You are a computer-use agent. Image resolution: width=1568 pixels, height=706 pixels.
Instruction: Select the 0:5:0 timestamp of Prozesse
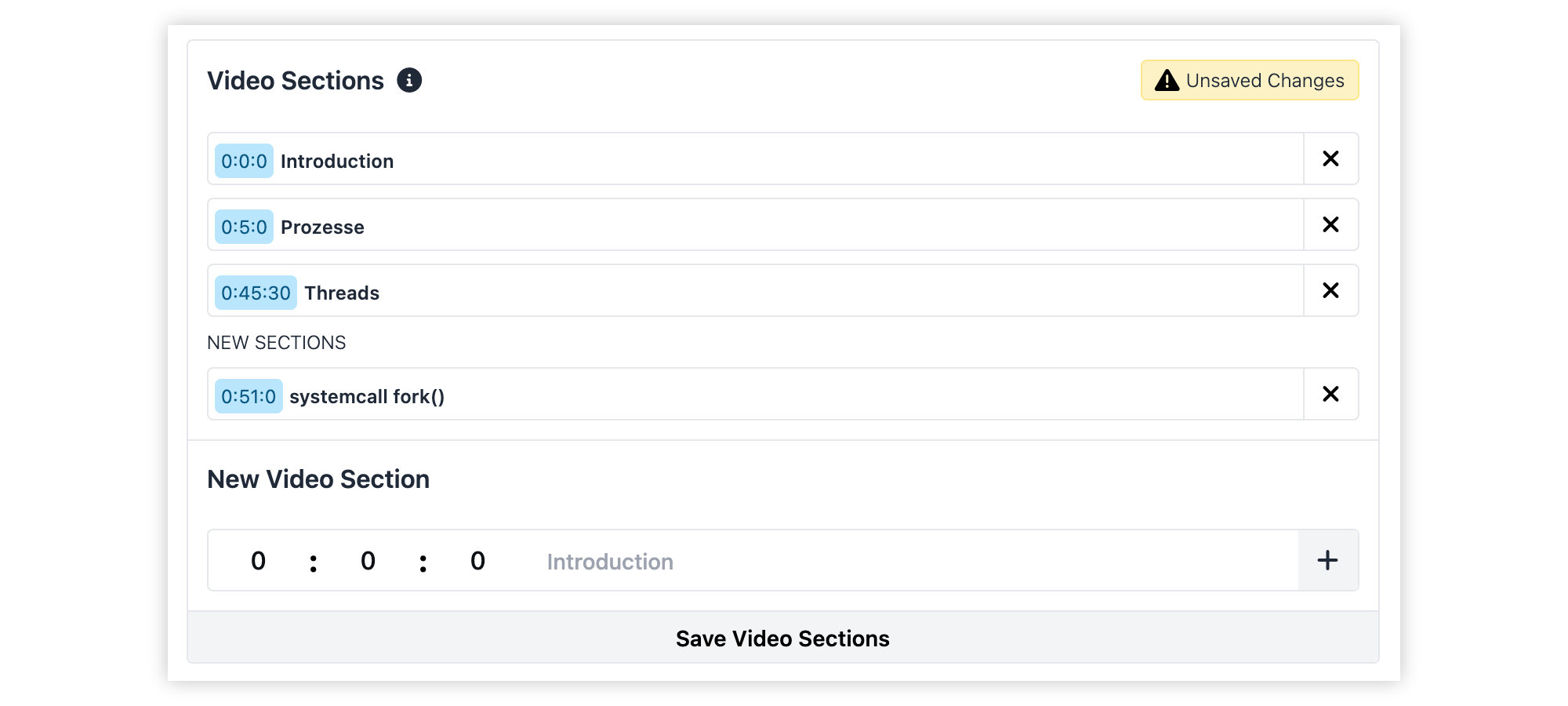(x=244, y=227)
